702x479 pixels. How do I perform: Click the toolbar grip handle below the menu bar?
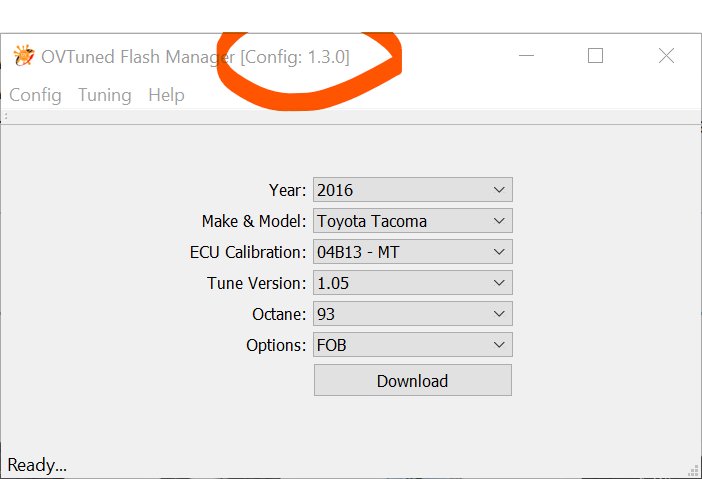pos(5,116)
